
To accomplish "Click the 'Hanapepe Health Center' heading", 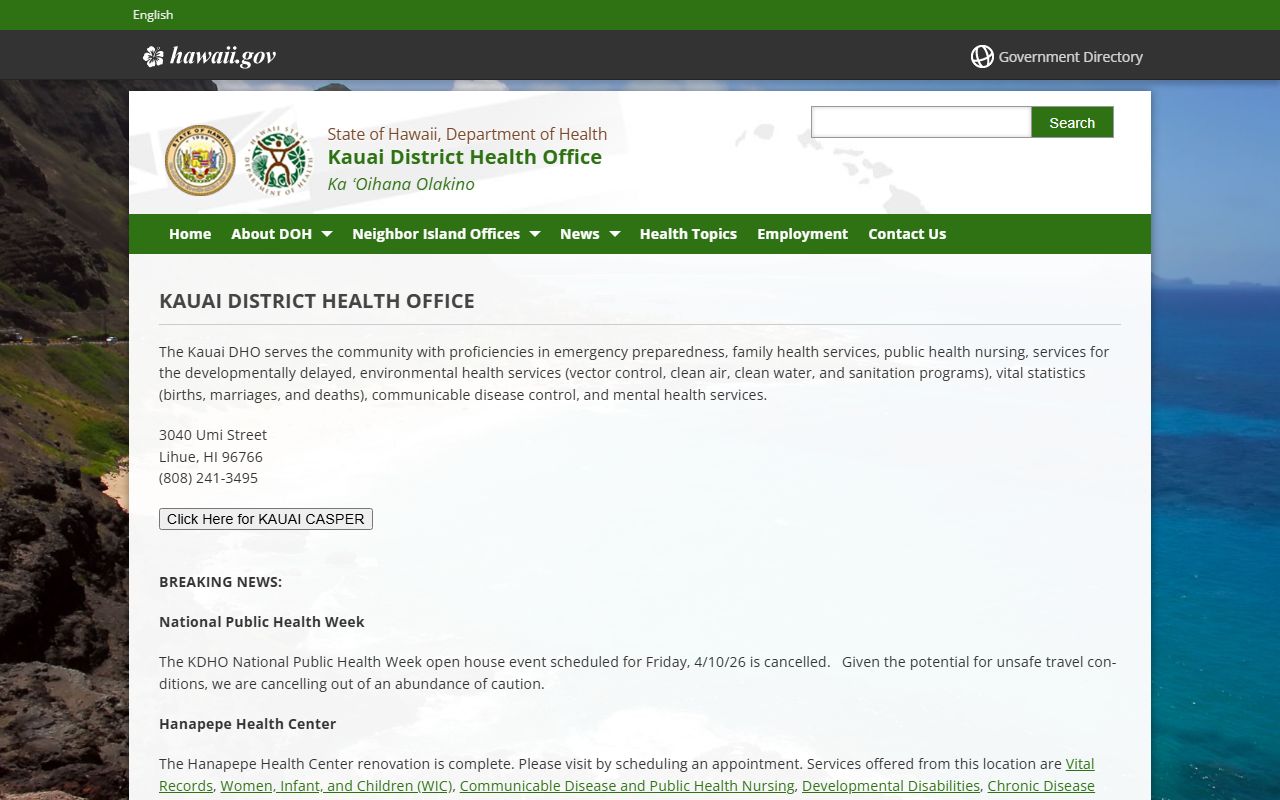I will tap(248, 724).
